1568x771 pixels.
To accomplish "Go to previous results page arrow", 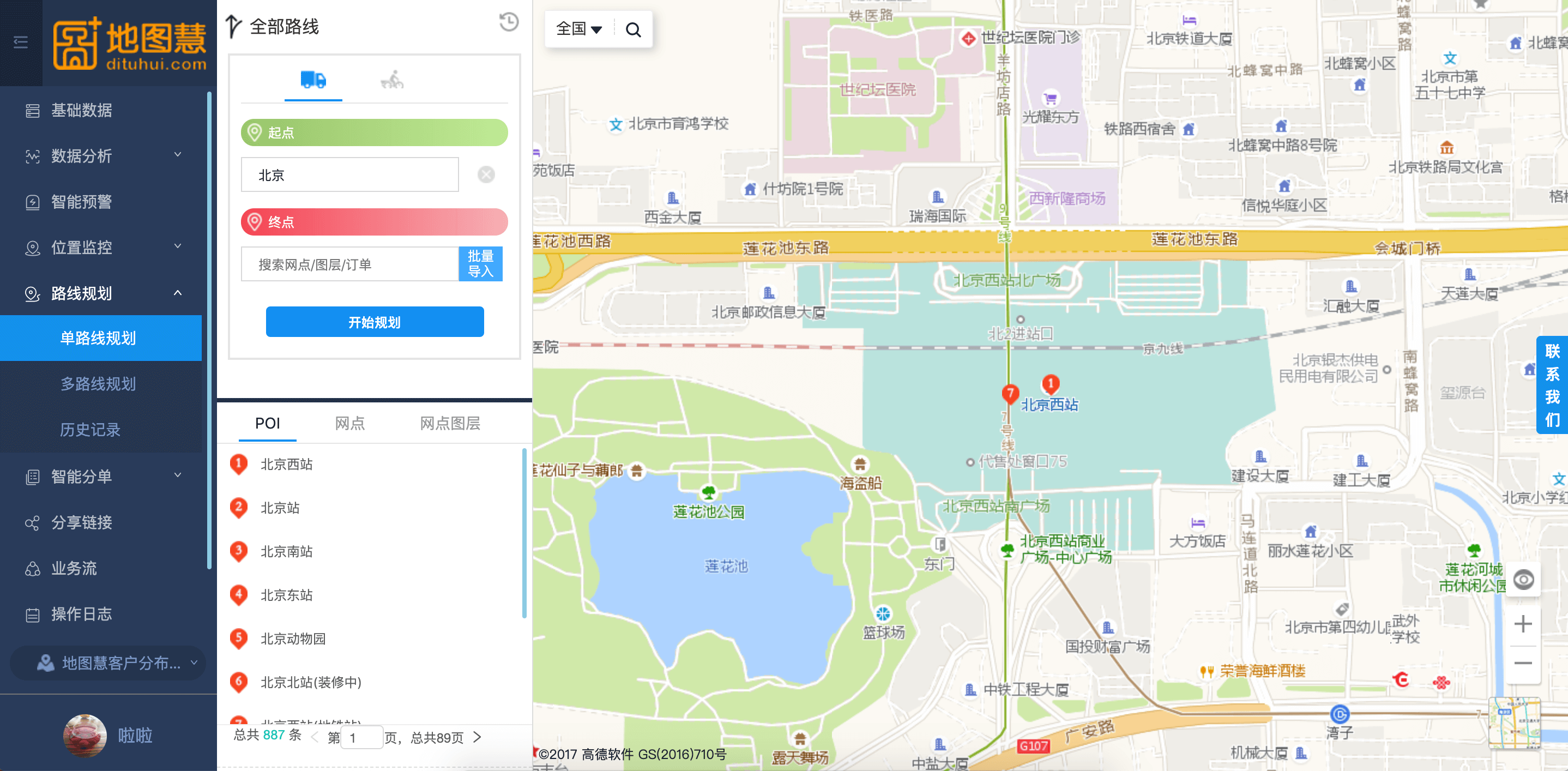I will click(x=315, y=738).
